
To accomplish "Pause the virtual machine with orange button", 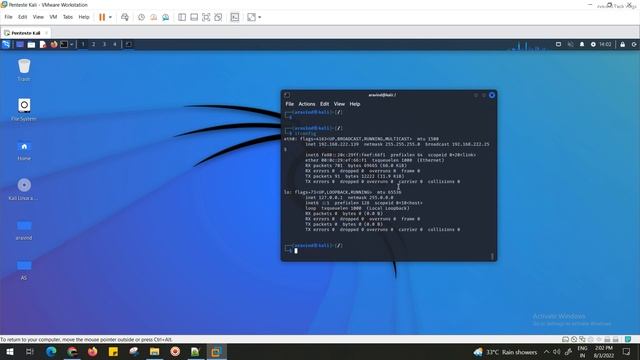I will pyautogui.click(x=102, y=17).
